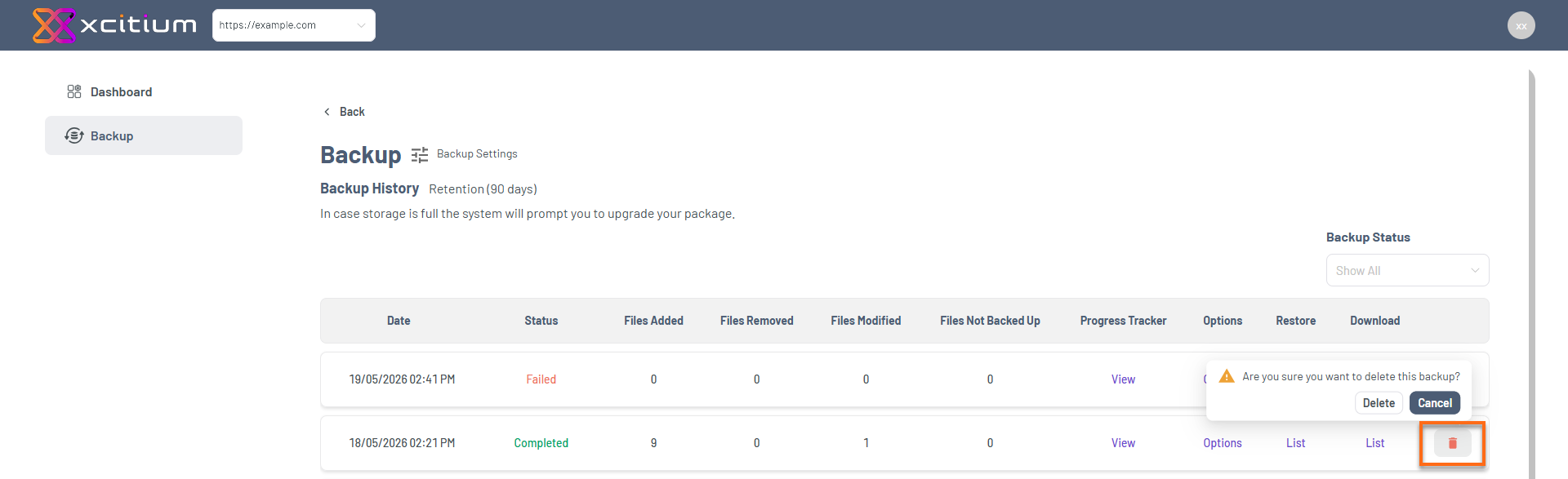
Task: Click the Files Modified column header
Action: point(866,321)
